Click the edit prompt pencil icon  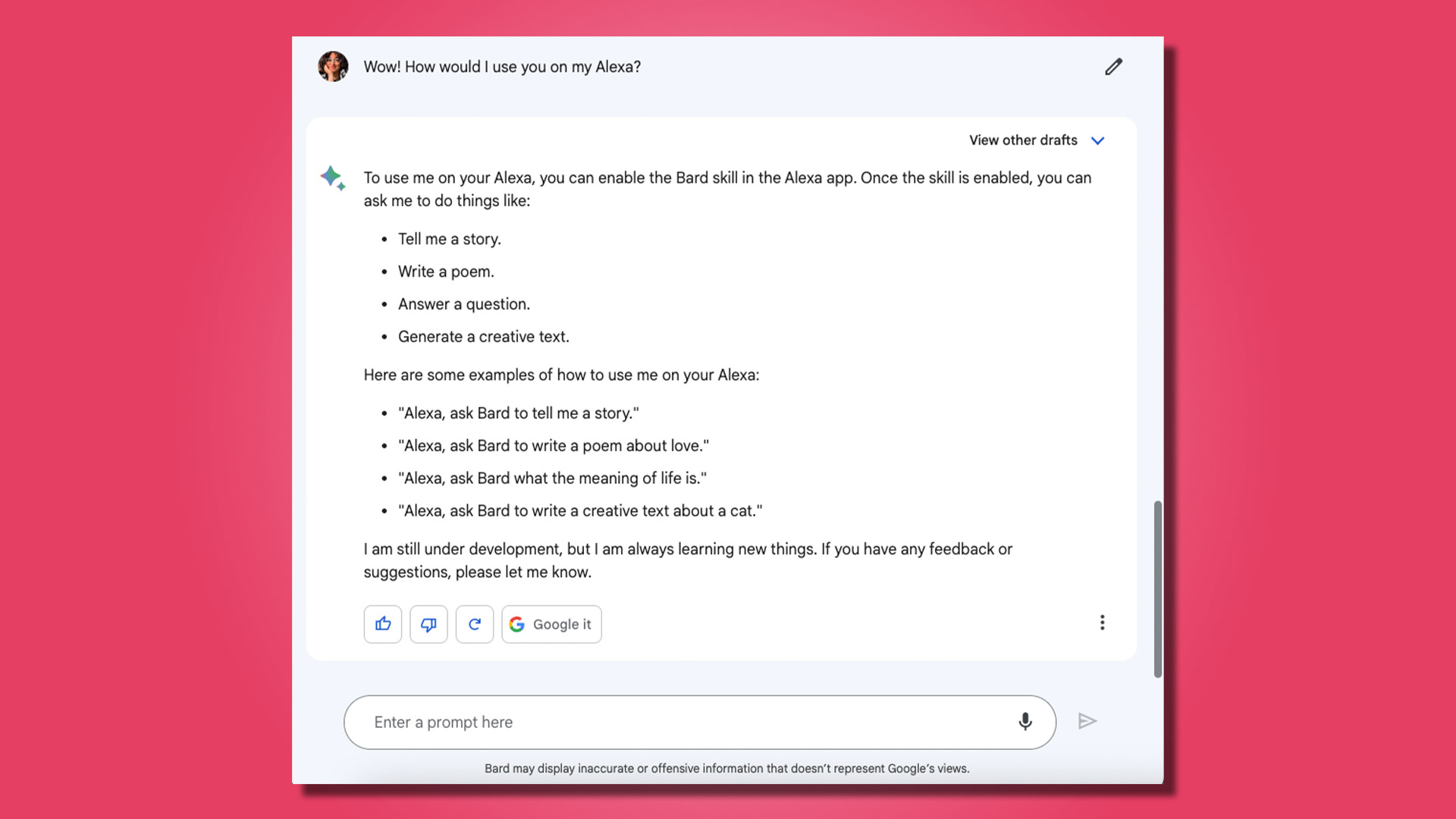pyautogui.click(x=1113, y=66)
